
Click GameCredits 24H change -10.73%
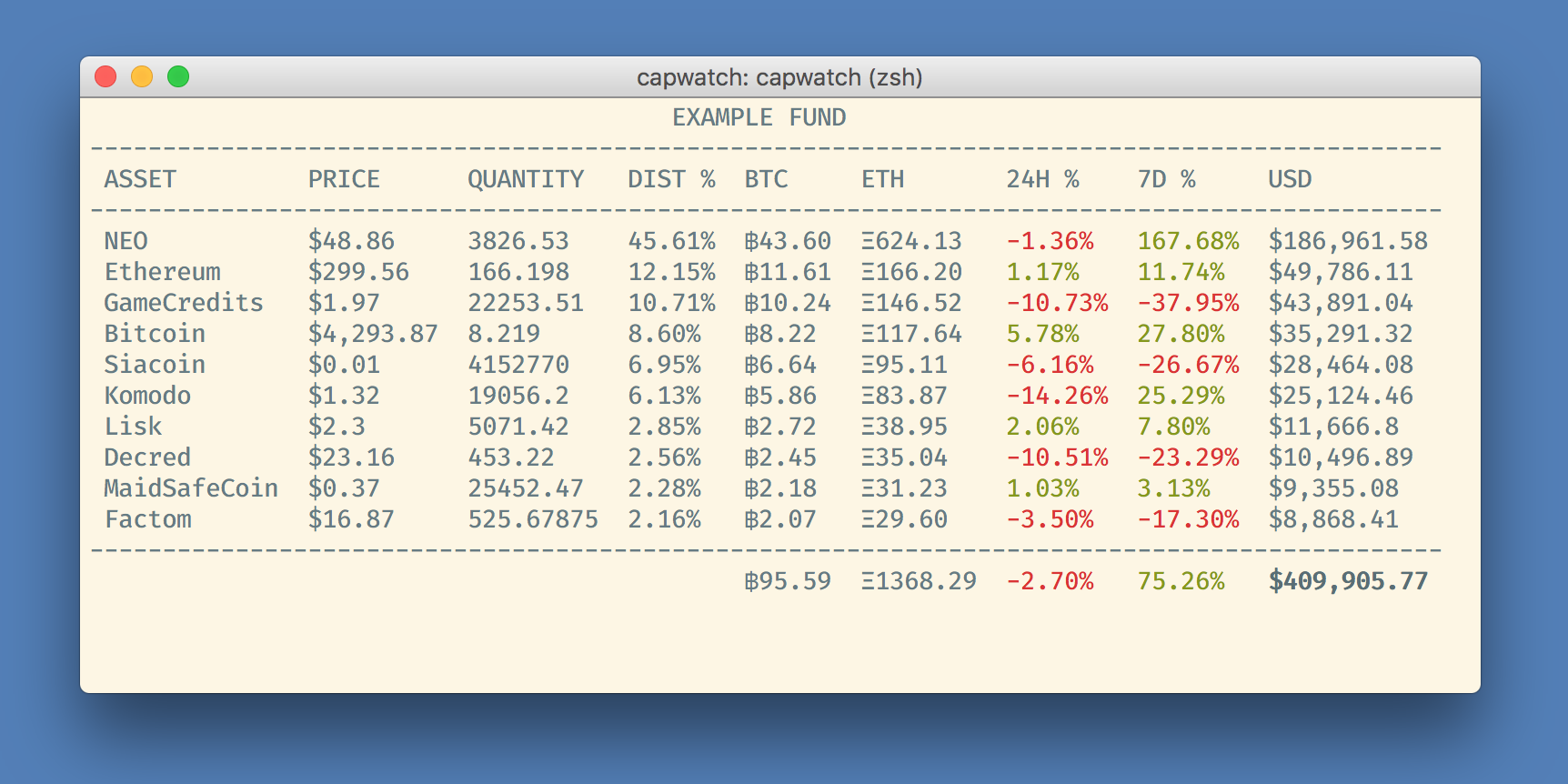coord(1058,303)
